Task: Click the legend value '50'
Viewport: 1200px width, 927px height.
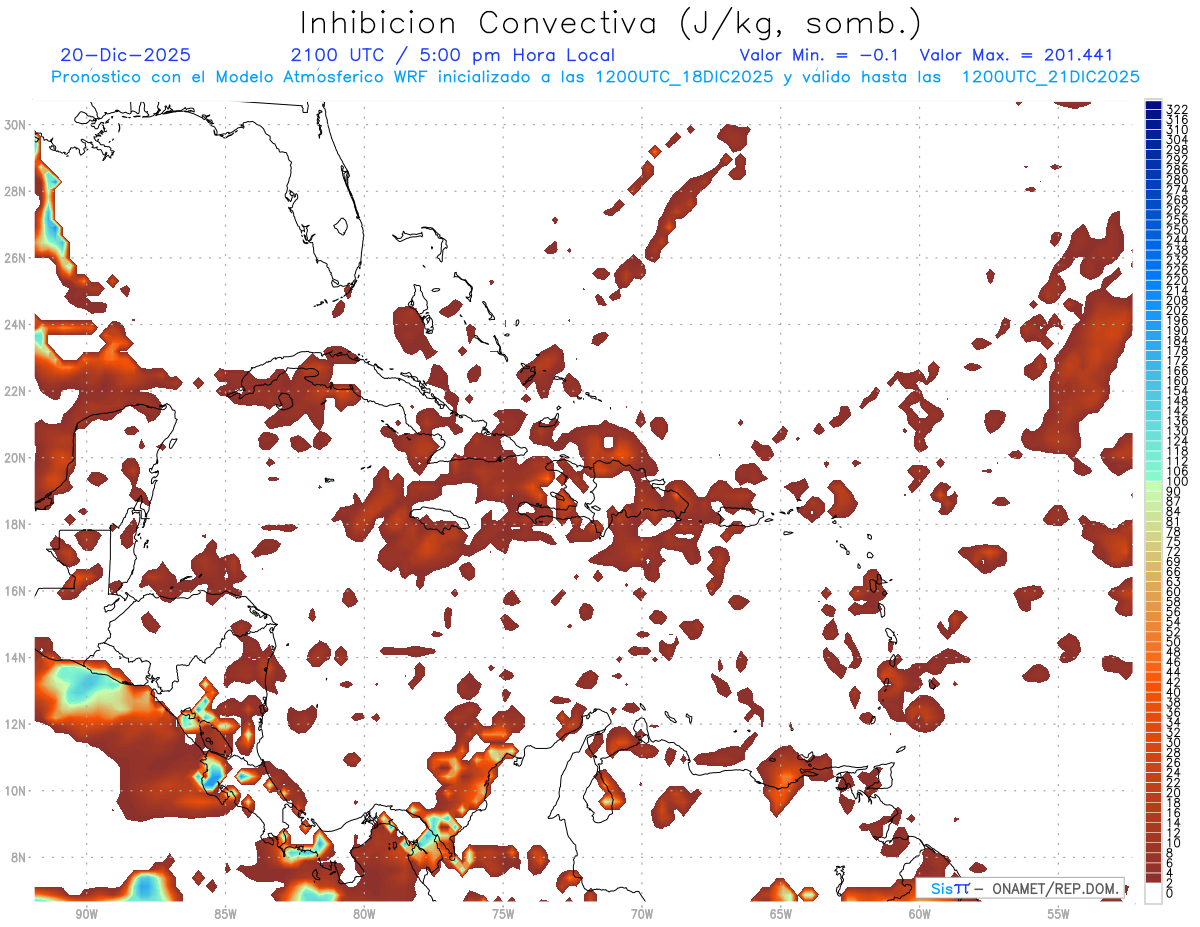Action: click(1174, 641)
